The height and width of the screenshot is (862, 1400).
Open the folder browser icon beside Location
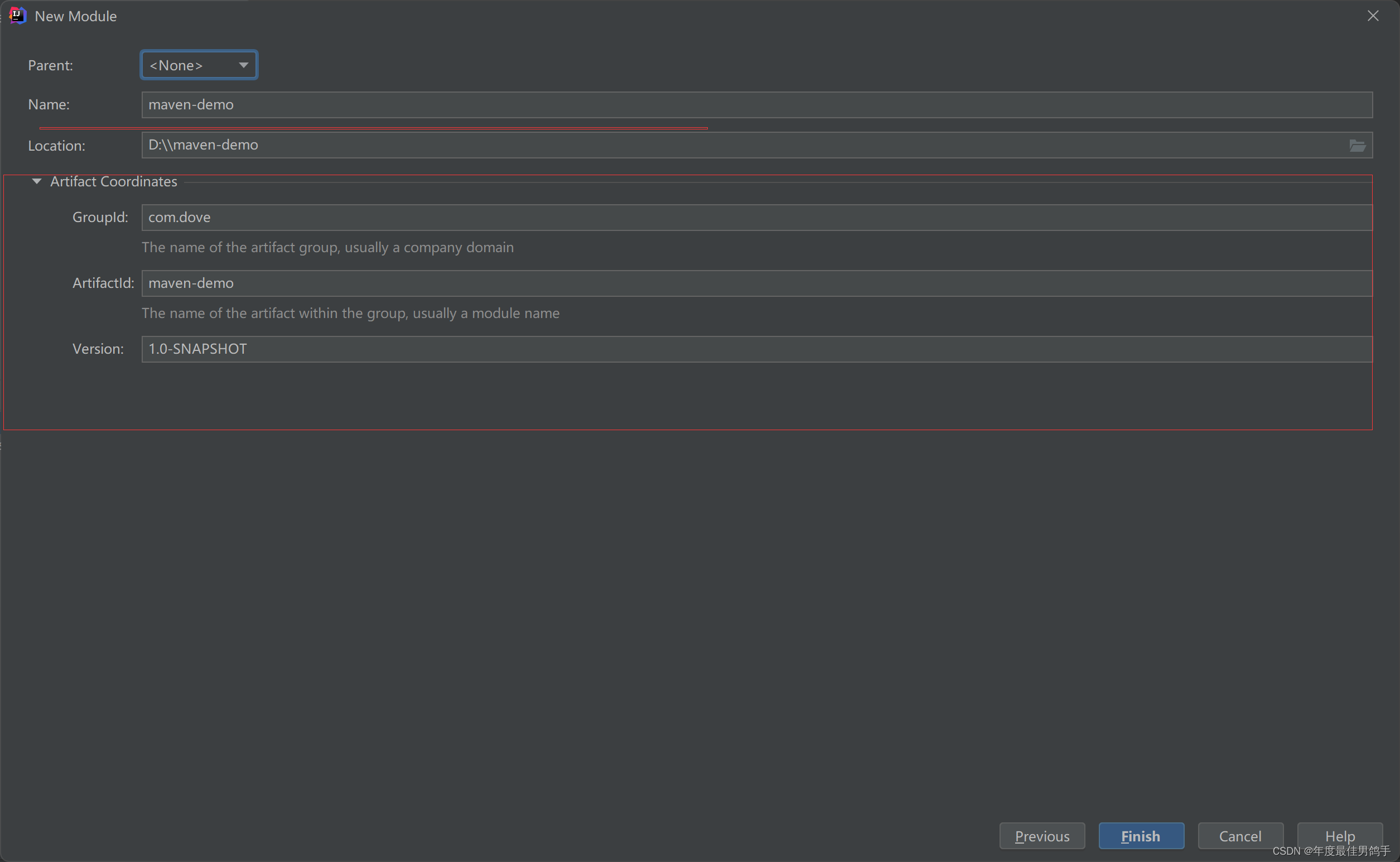1358,145
